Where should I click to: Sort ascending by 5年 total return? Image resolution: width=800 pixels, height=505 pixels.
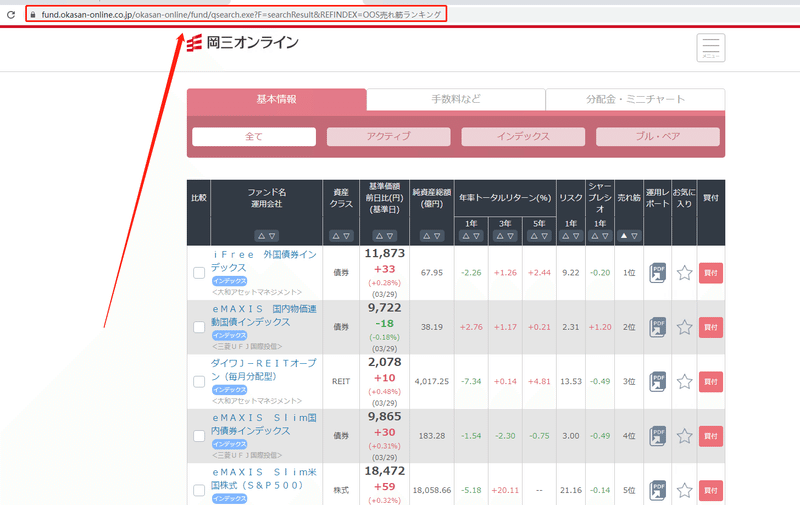pyautogui.click(x=534, y=236)
